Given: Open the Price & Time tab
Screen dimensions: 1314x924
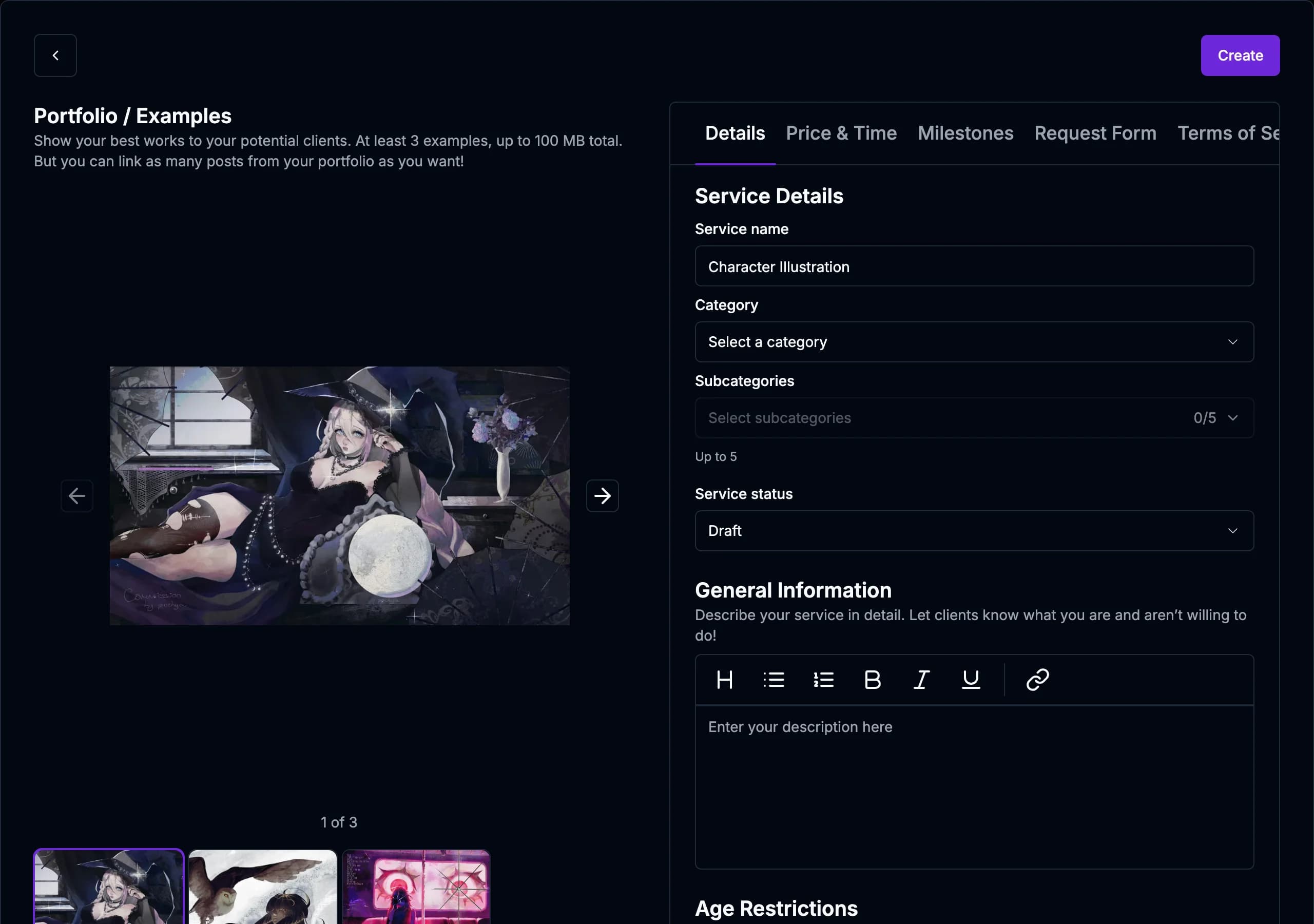Looking at the screenshot, I should 841,133.
